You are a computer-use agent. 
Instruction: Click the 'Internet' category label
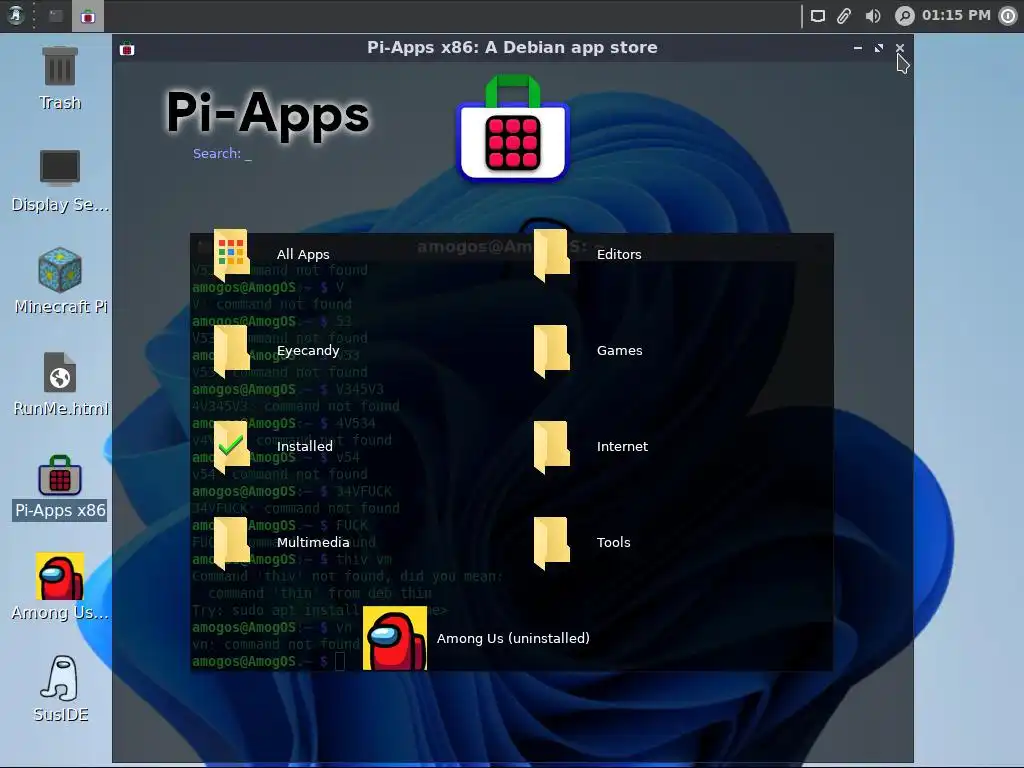pyautogui.click(x=622, y=447)
